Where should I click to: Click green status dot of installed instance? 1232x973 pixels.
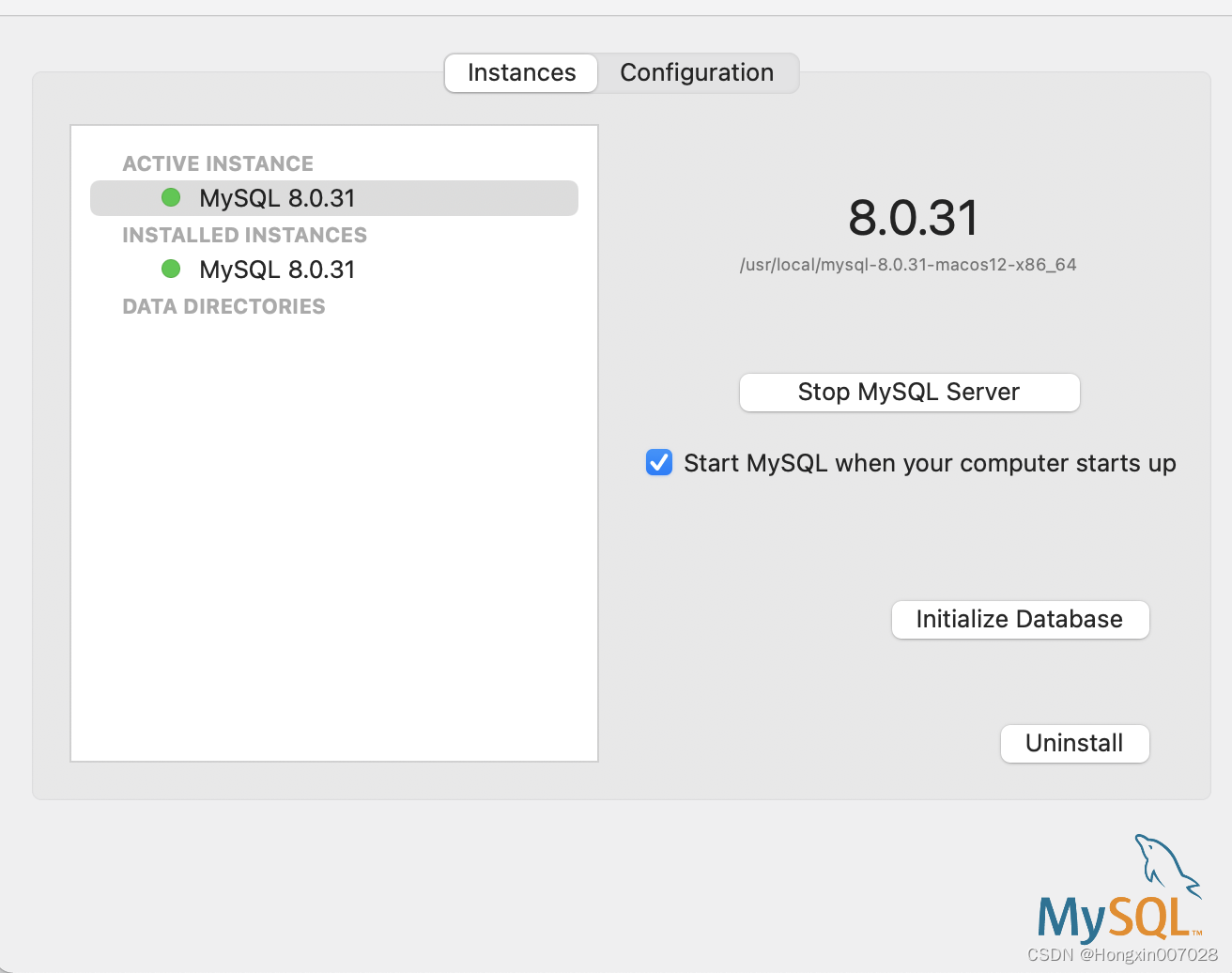171,269
